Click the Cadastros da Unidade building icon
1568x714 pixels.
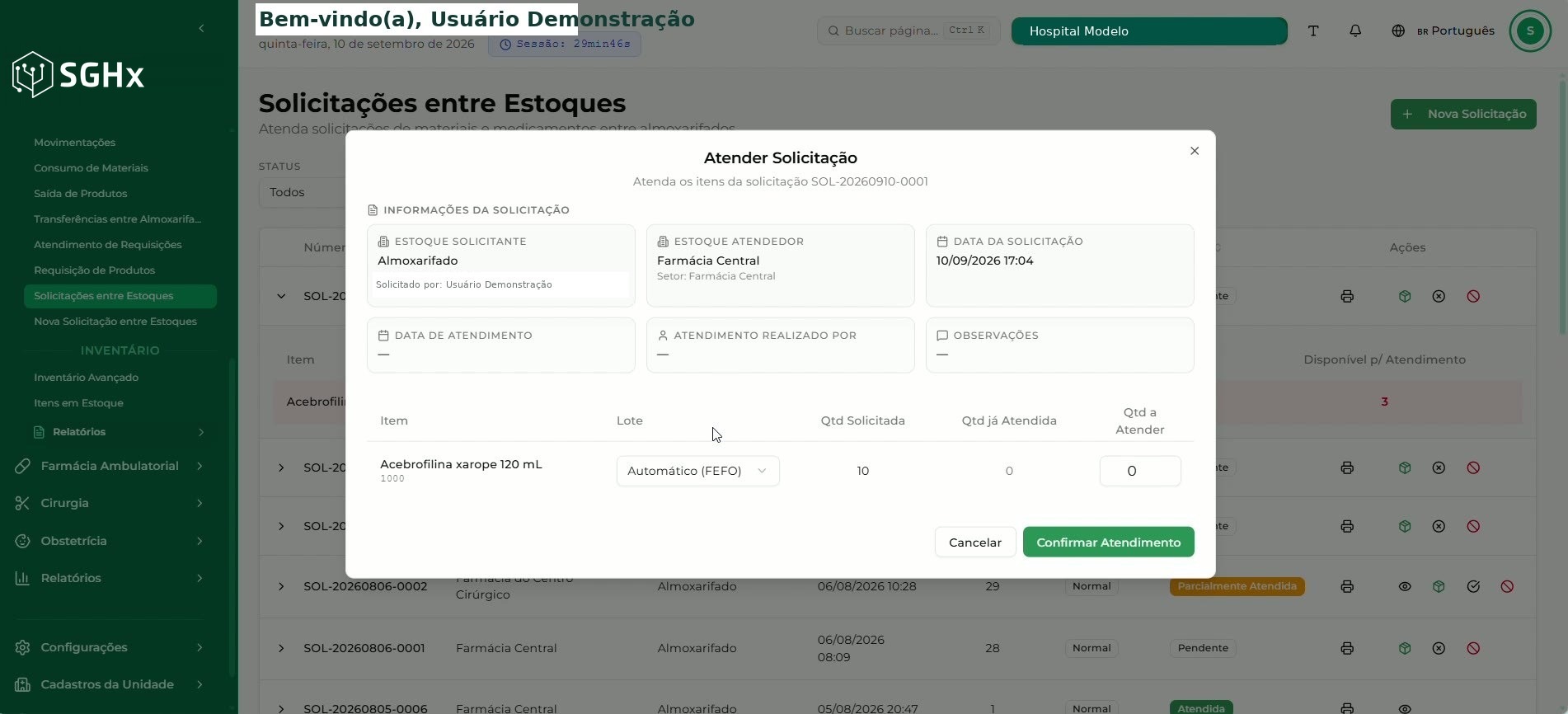tap(22, 685)
